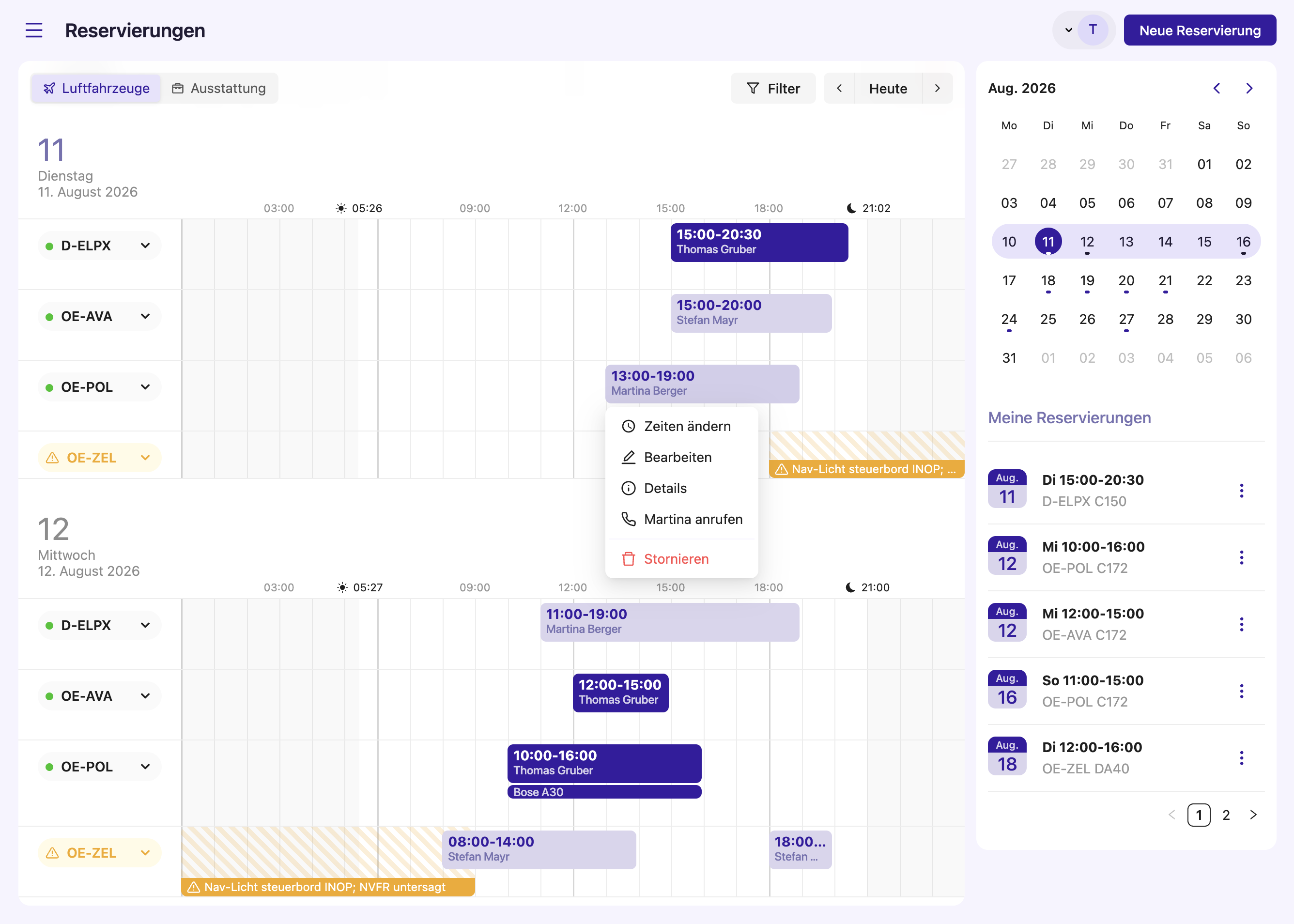Viewport: 1294px width, 924px height.
Task: Create a Neue Reservierung
Action: pyautogui.click(x=1200, y=30)
